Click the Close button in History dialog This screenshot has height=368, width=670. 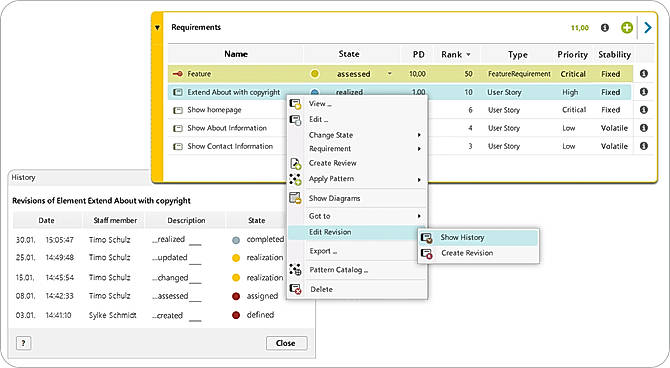pyautogui.click(x=286, y=343)
